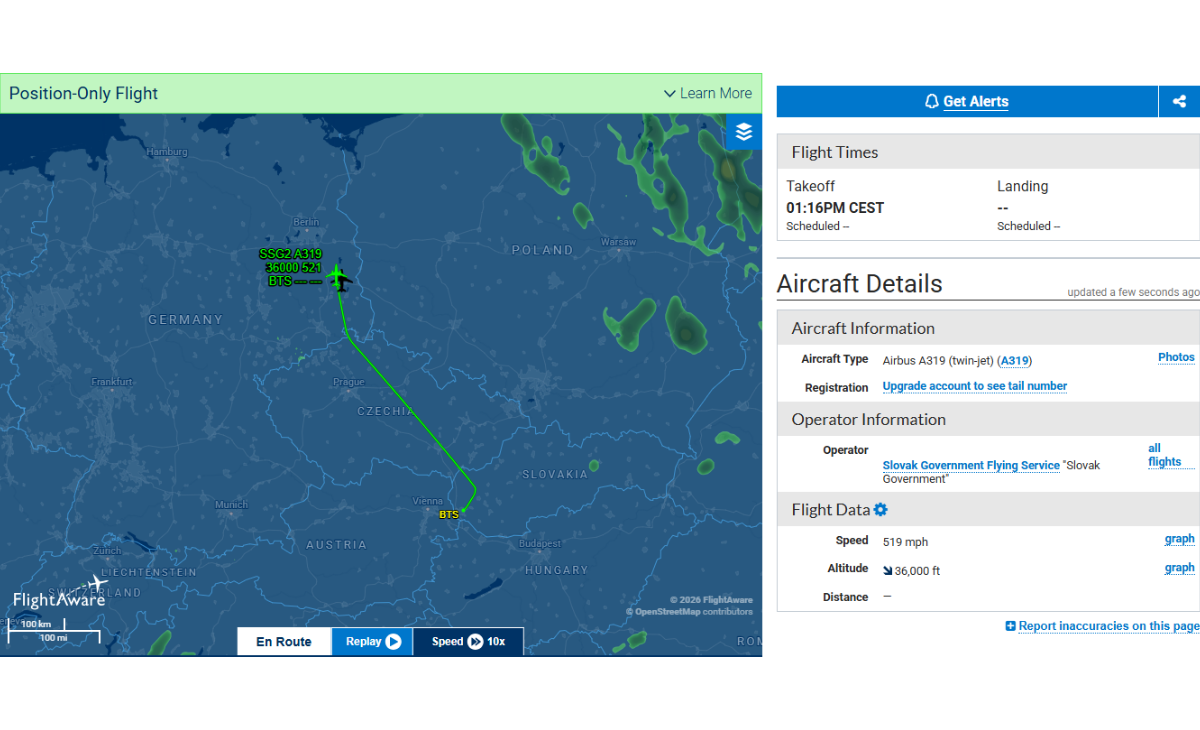The image size is (1200, 730).
Task: Click the Replay play icon
Action: pyautogui.click(x=393, y=642)
